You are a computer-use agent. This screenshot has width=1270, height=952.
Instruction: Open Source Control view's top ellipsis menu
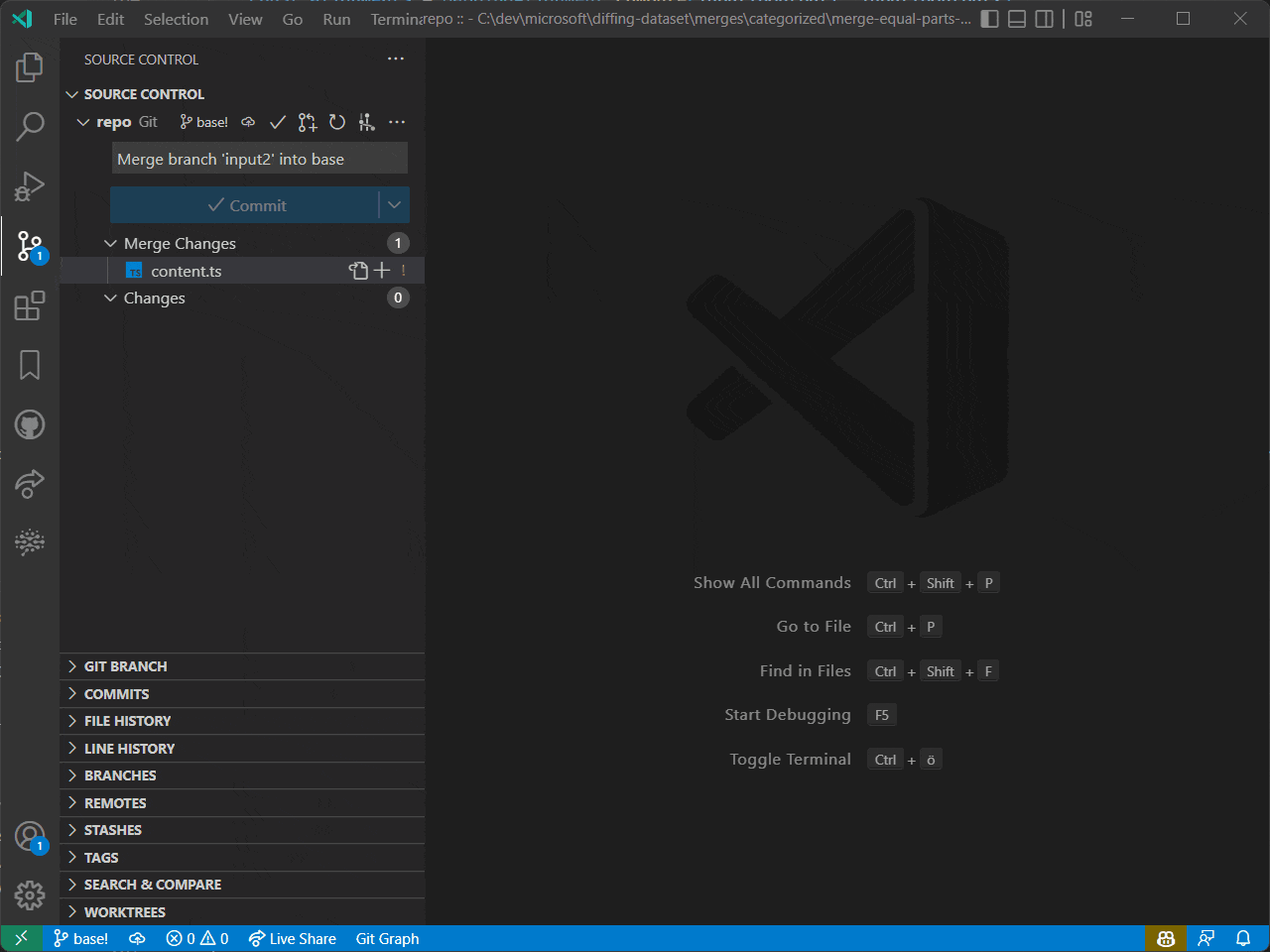[x=396, y=59]
